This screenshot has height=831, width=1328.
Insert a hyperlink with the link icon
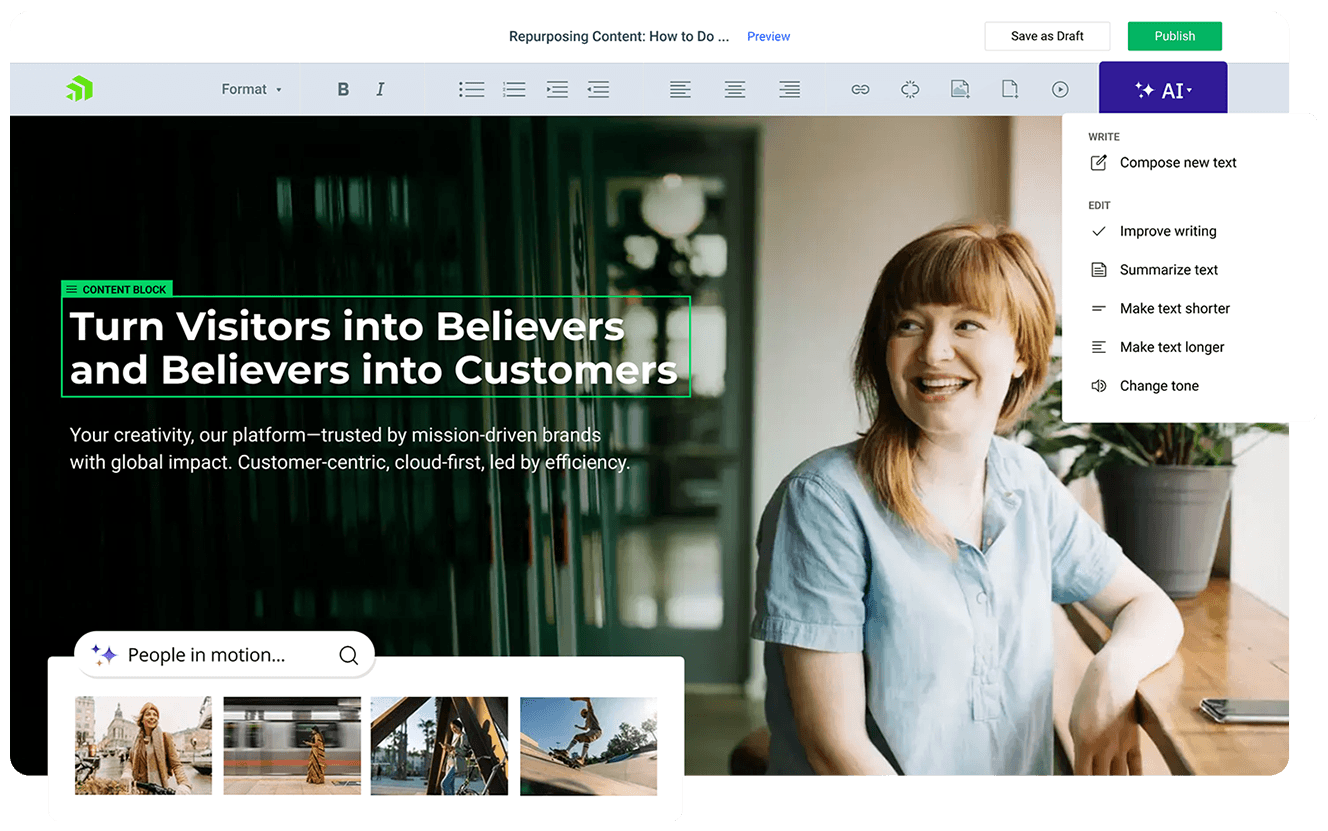pos(860,90)
